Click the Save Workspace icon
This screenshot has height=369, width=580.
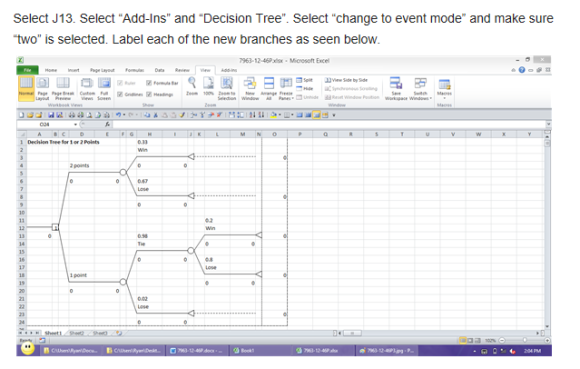[x=396, y=89]
